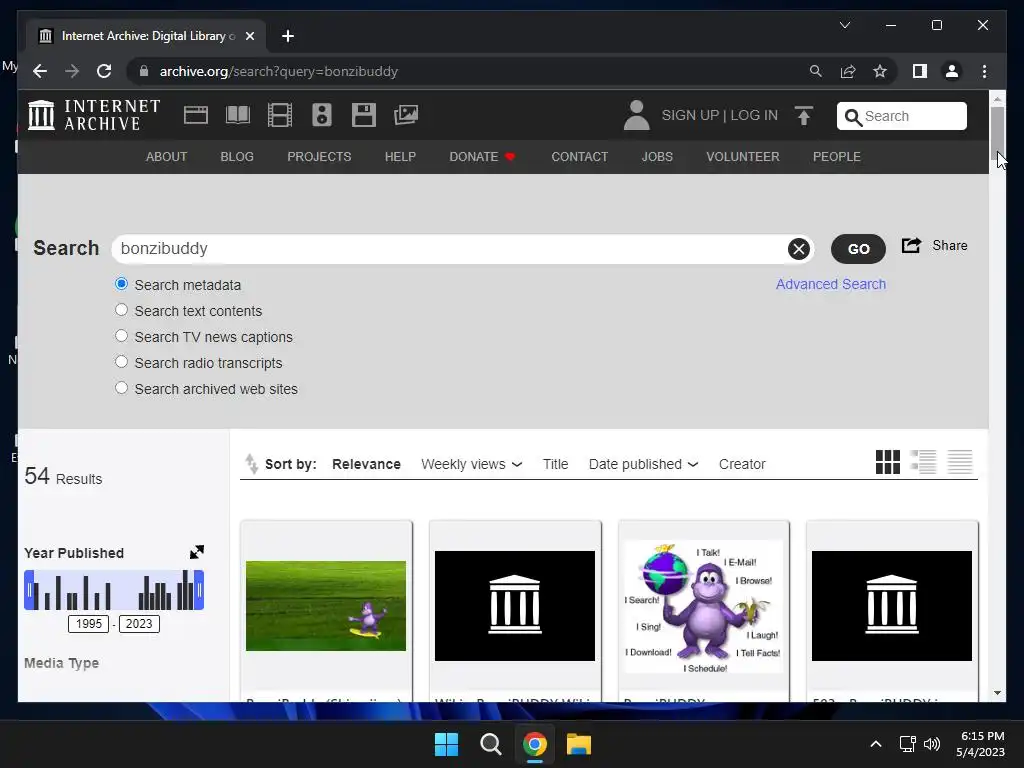Screen dimensions: 1024x768
Task: Open Advanced Search link
Action: pyautogui.click(x=831, y=284)
